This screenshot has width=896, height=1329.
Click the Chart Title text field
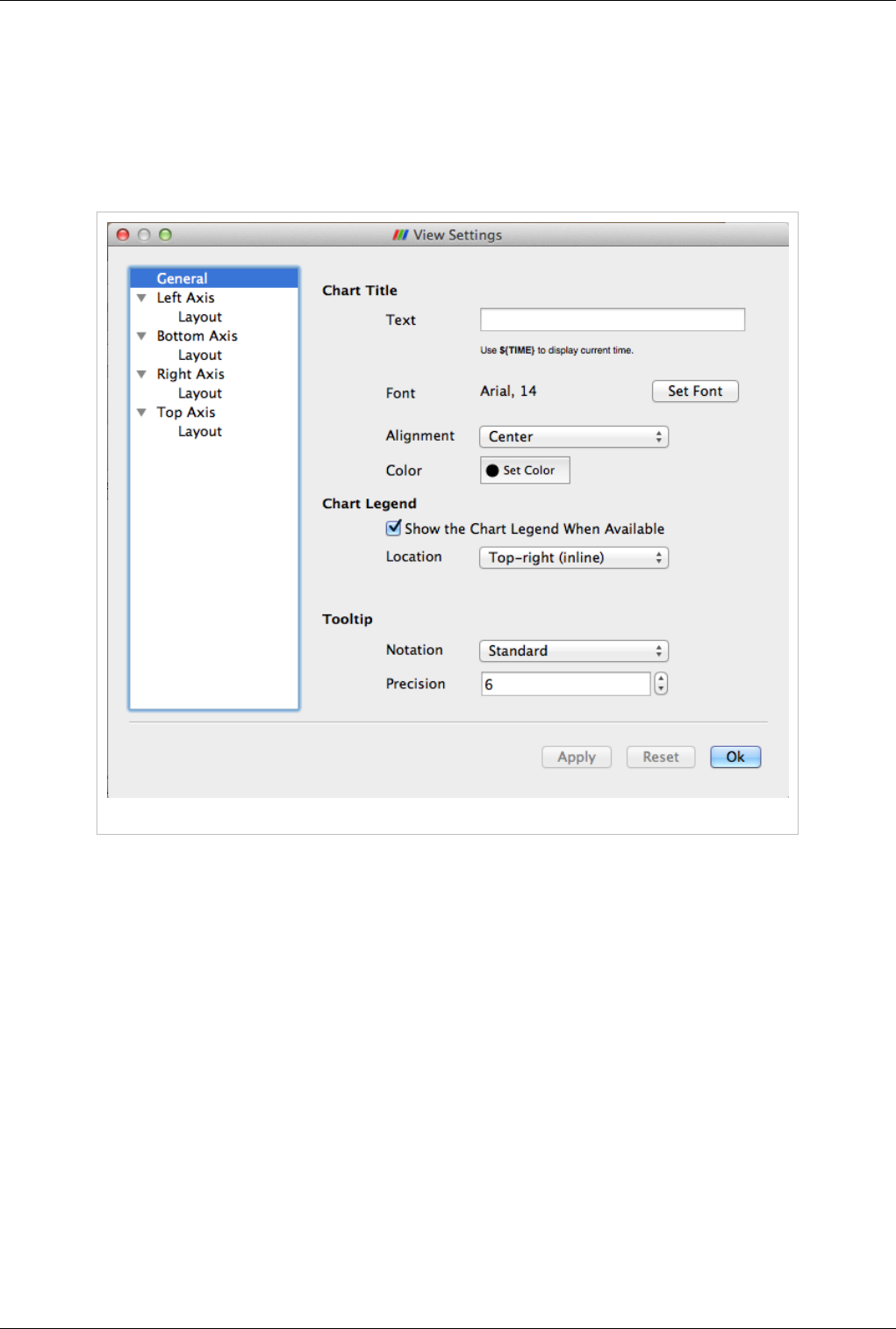[613, 320]
